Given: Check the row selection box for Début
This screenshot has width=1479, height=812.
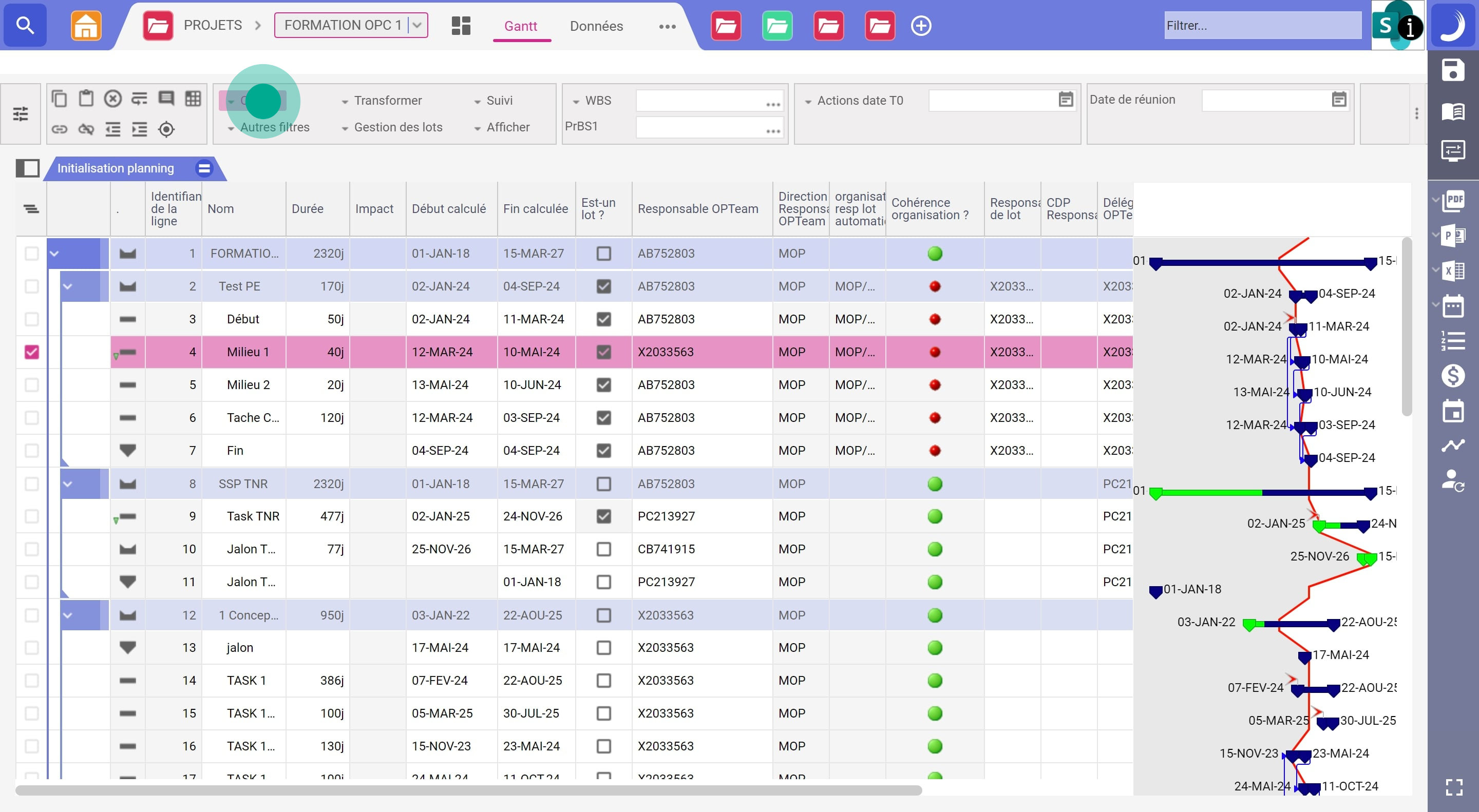Looking at the screenshot, I should (31, 319).
